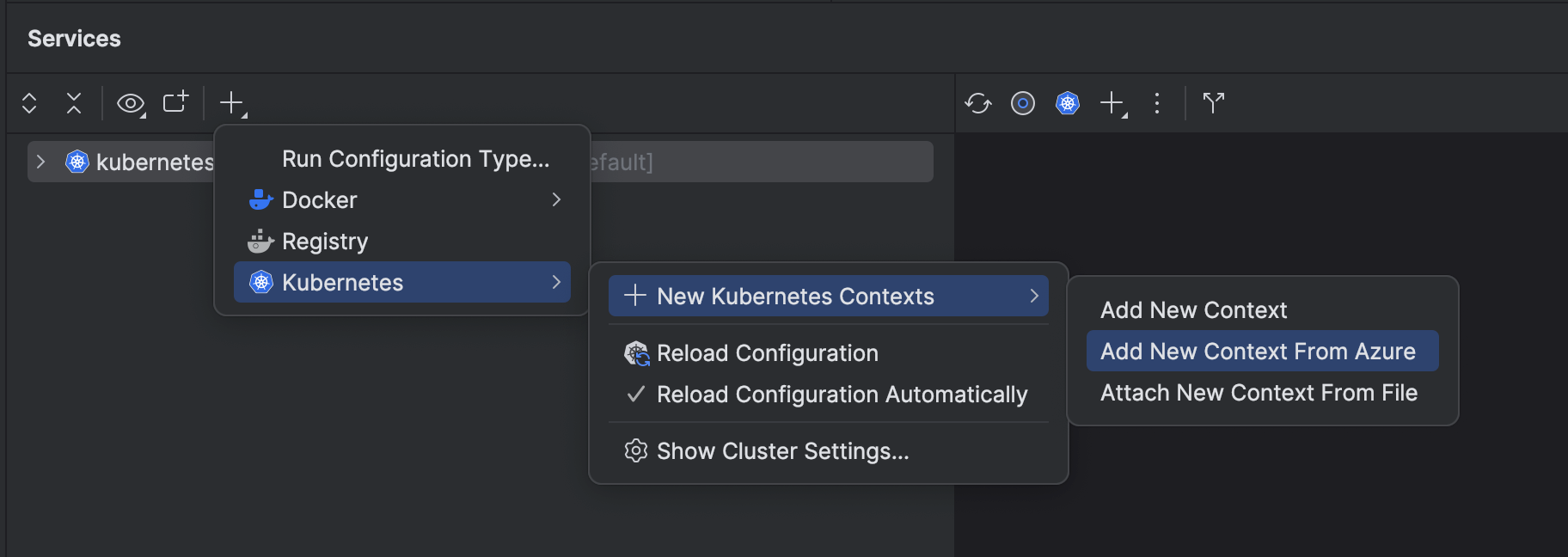Click the plus dropdown icon in right toolbar
The height and width of the screenshot is (557, 1568).
pos(1114,104)
